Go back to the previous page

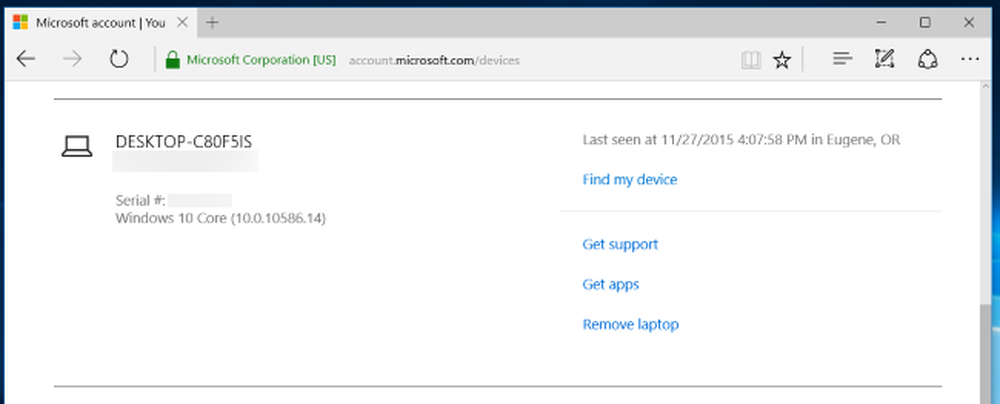26,60
